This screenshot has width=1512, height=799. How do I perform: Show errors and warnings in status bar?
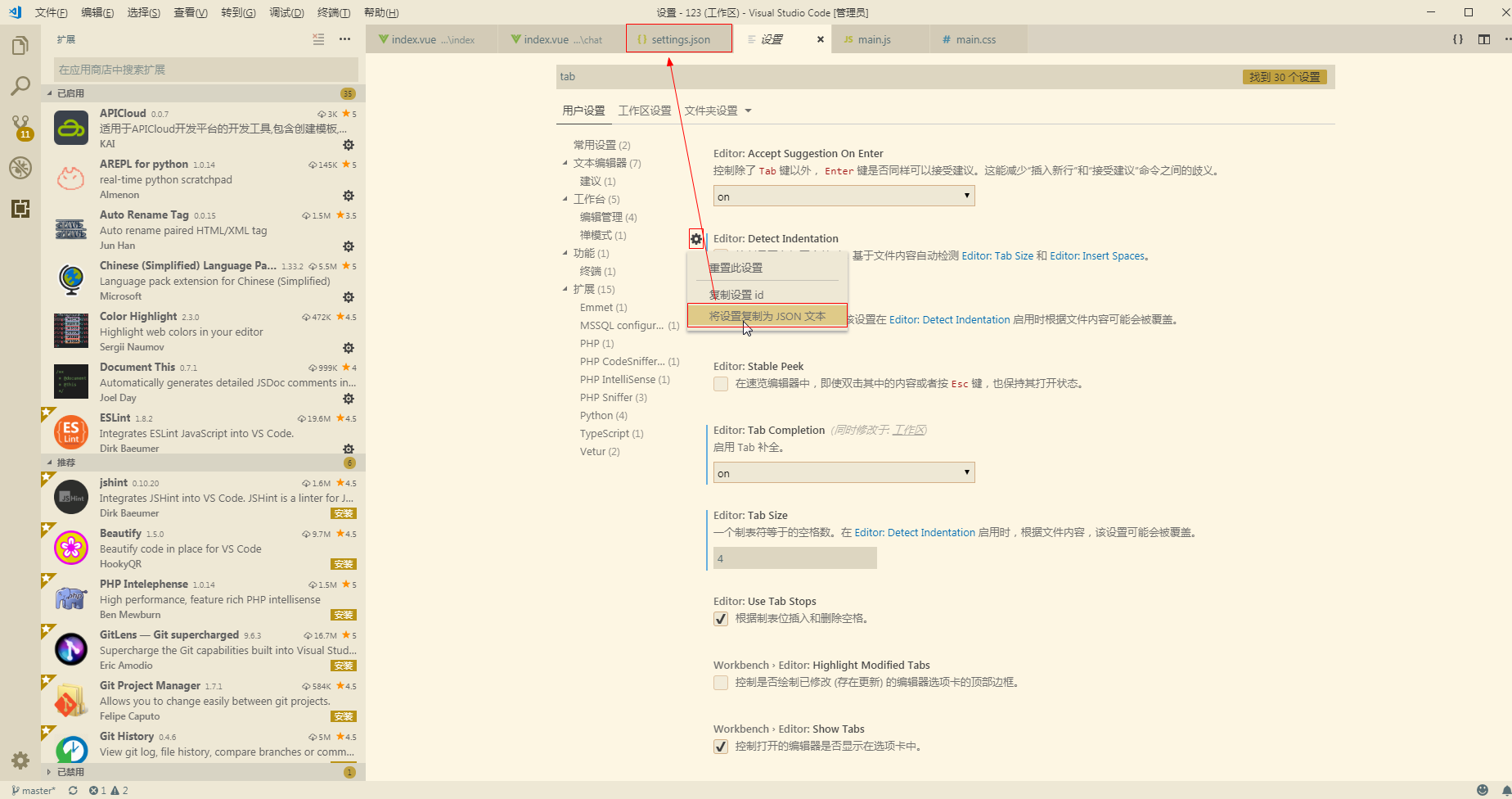click(109, 791)
